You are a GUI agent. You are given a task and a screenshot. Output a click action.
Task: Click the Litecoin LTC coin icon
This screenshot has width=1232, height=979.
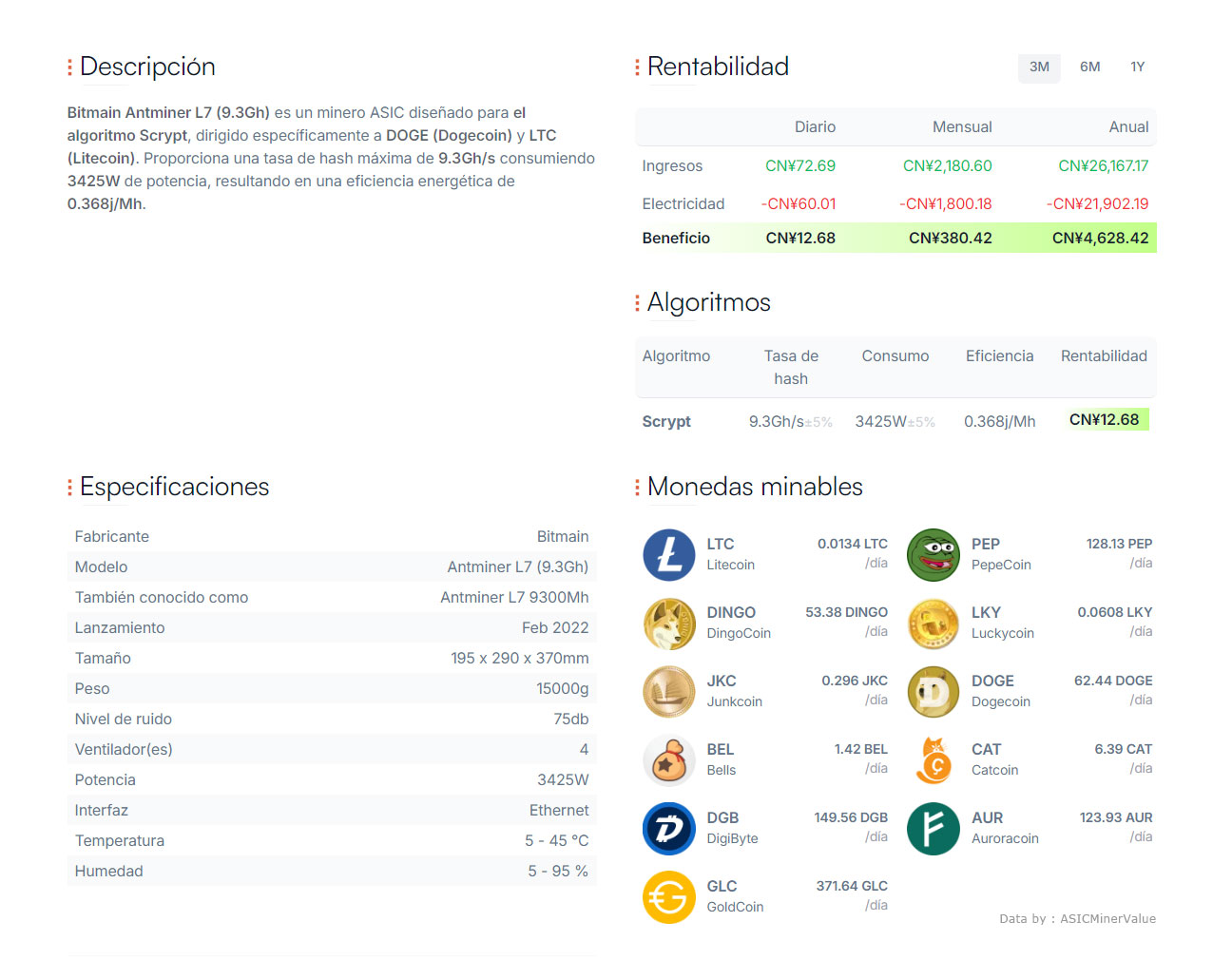(x=669, y=555)
